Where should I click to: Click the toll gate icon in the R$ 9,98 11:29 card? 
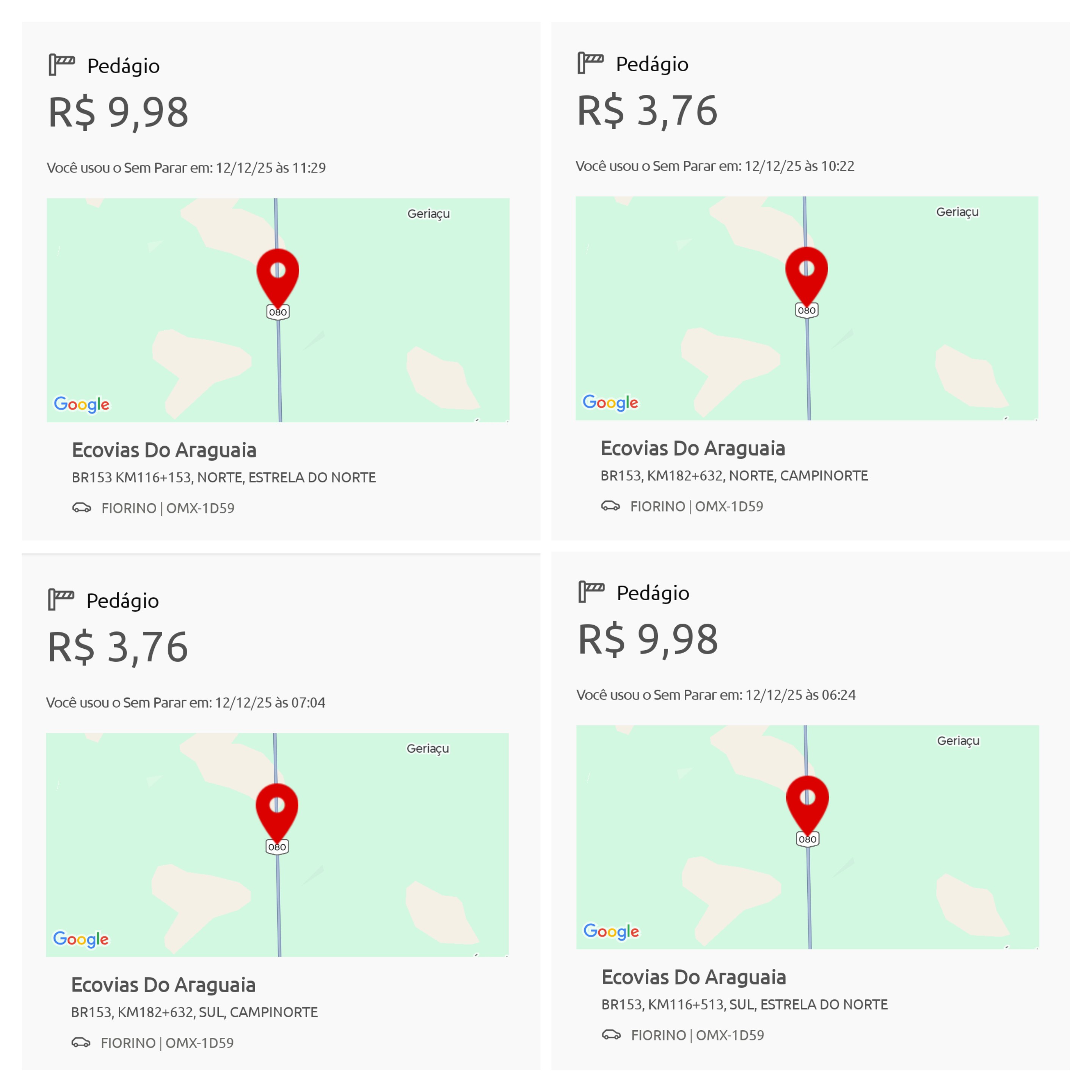tap(61, 64)
